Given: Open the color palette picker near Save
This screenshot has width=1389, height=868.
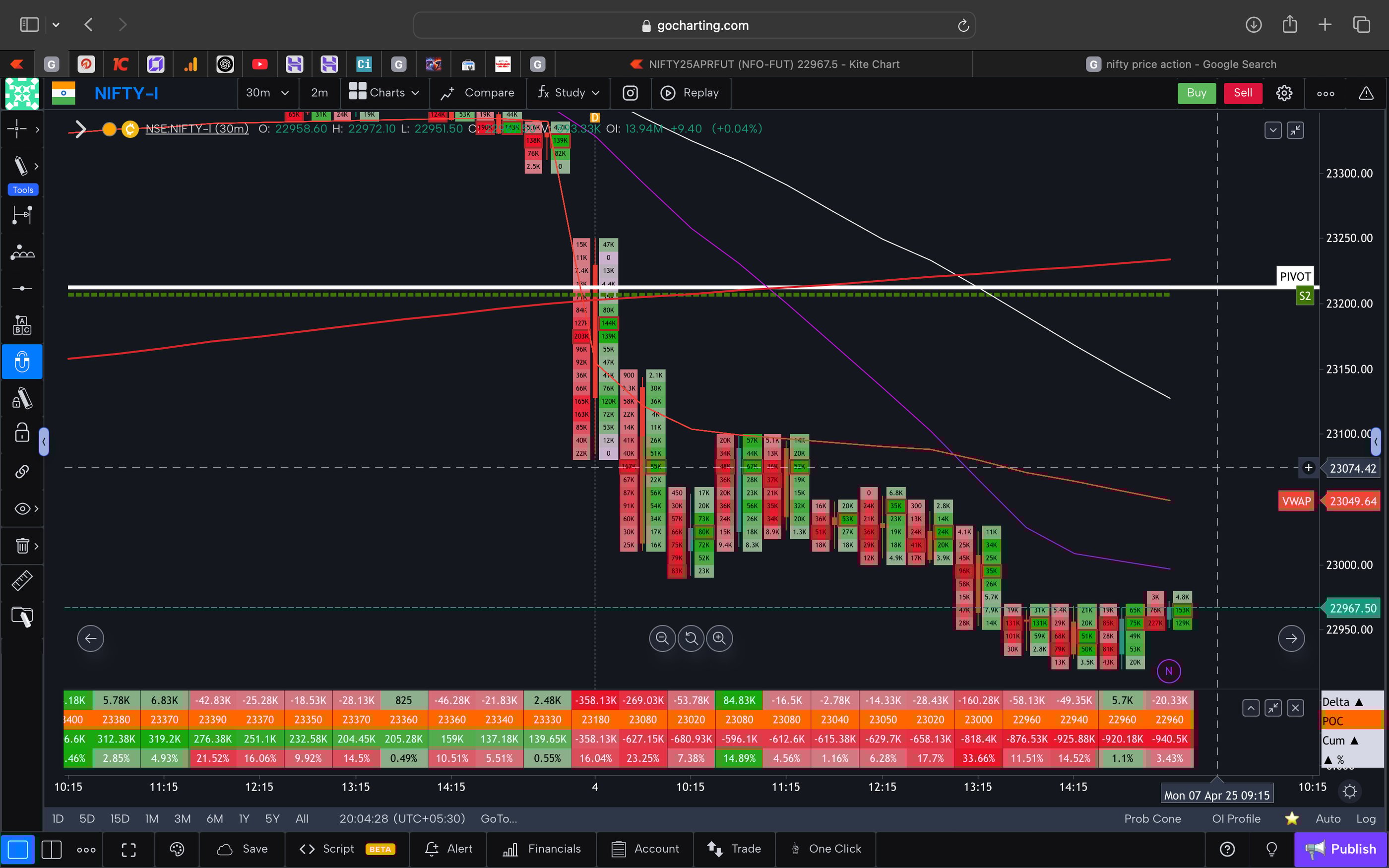Looking at the screenshot, I should coord(176,849).
